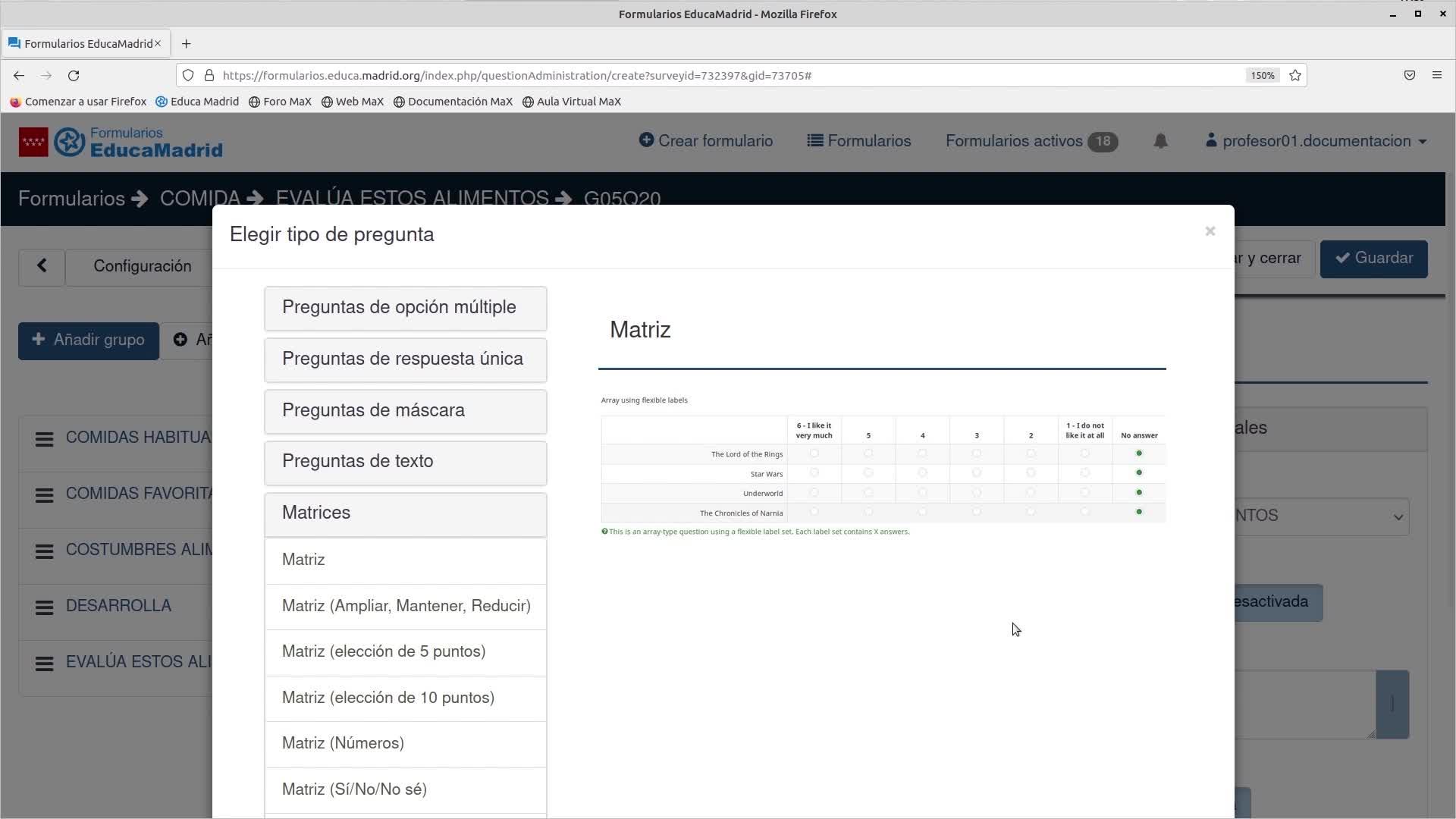1456x819 pixels.
Task: Expand Preguntas de texto section
Action: click(x=405, y=462)
